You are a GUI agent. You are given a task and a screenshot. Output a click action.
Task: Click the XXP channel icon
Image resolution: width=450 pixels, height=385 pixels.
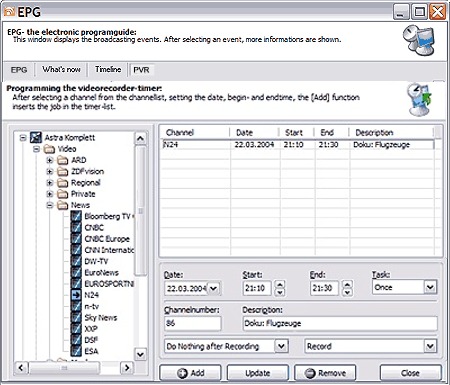tap(76, 328)
